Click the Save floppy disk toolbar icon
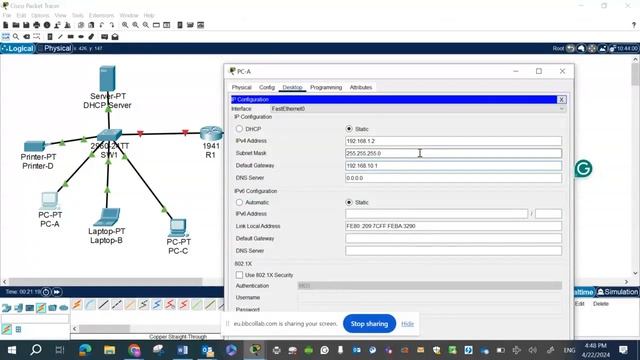The width and height of the screenshot is (640, 360). click(x=26, y=25)
